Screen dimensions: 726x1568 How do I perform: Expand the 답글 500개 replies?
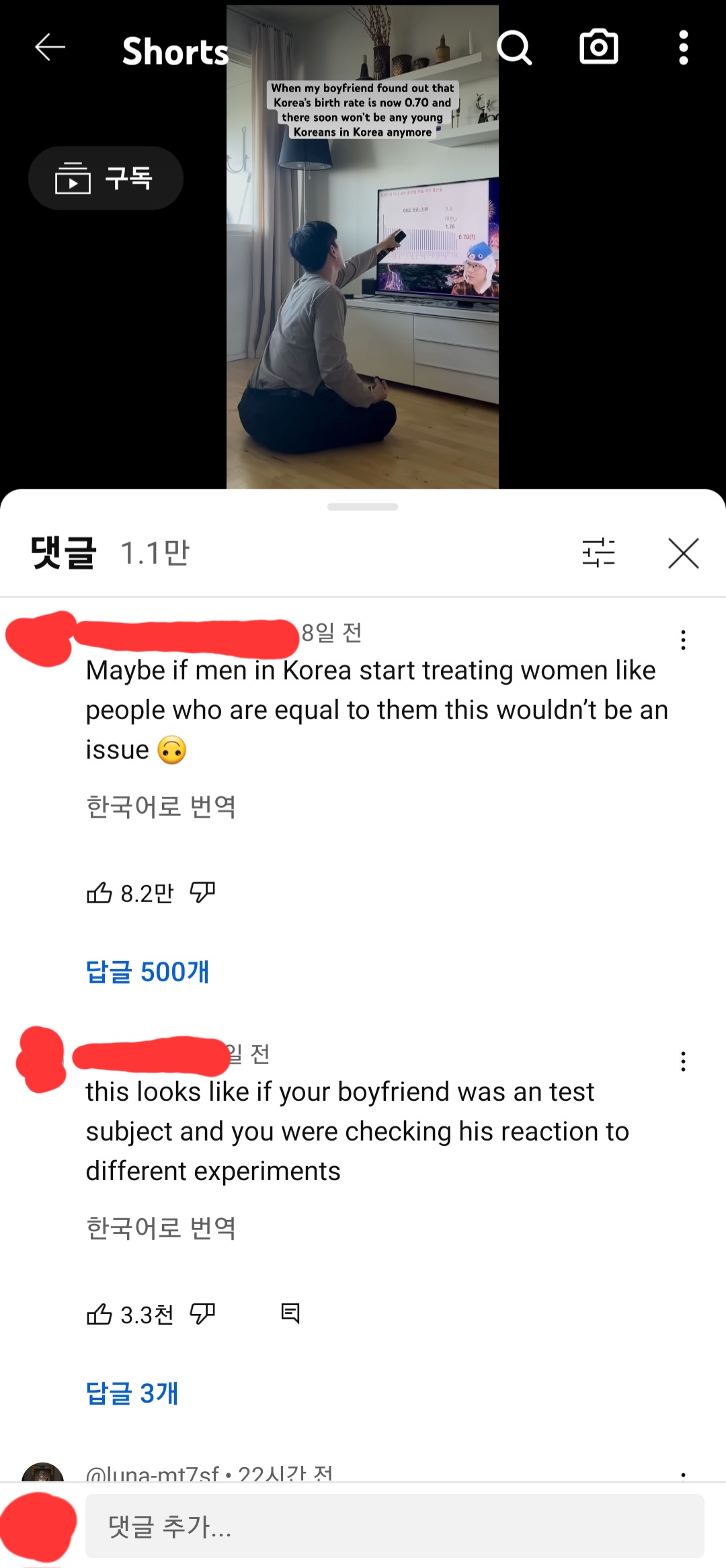(x=148, y=972)
